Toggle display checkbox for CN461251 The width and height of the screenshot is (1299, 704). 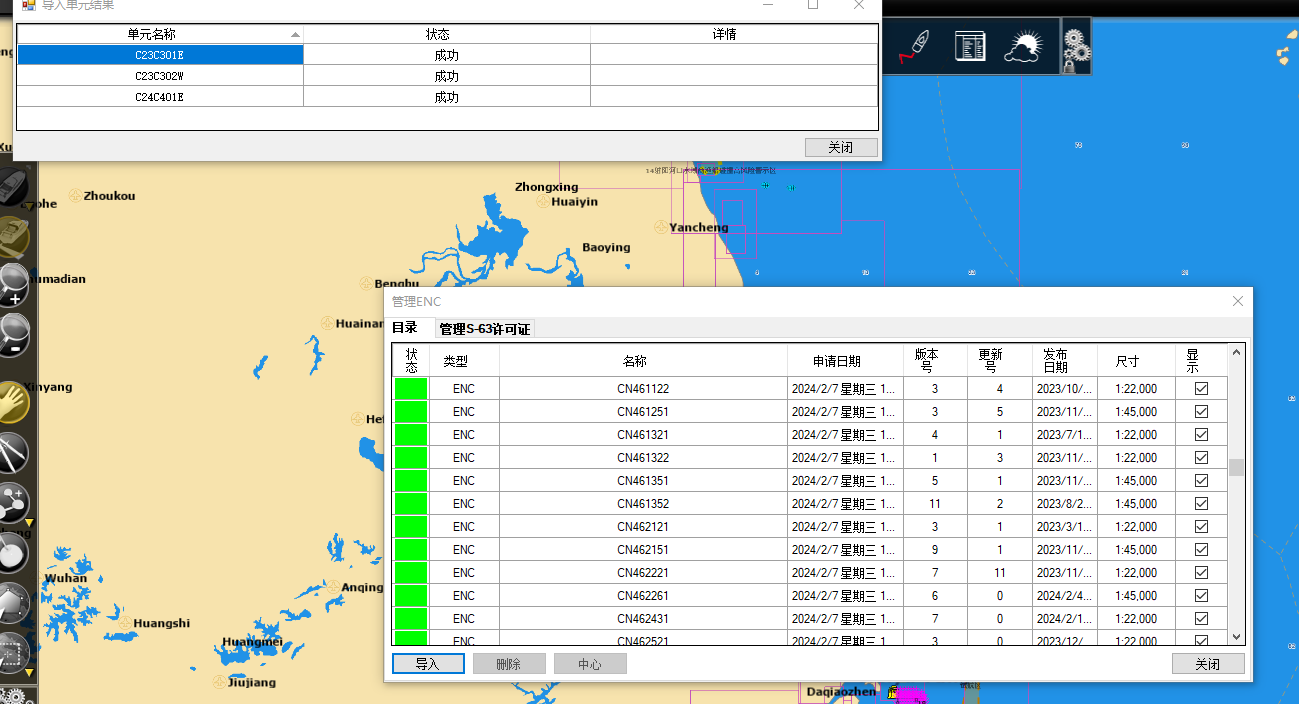coord(1201,411)
